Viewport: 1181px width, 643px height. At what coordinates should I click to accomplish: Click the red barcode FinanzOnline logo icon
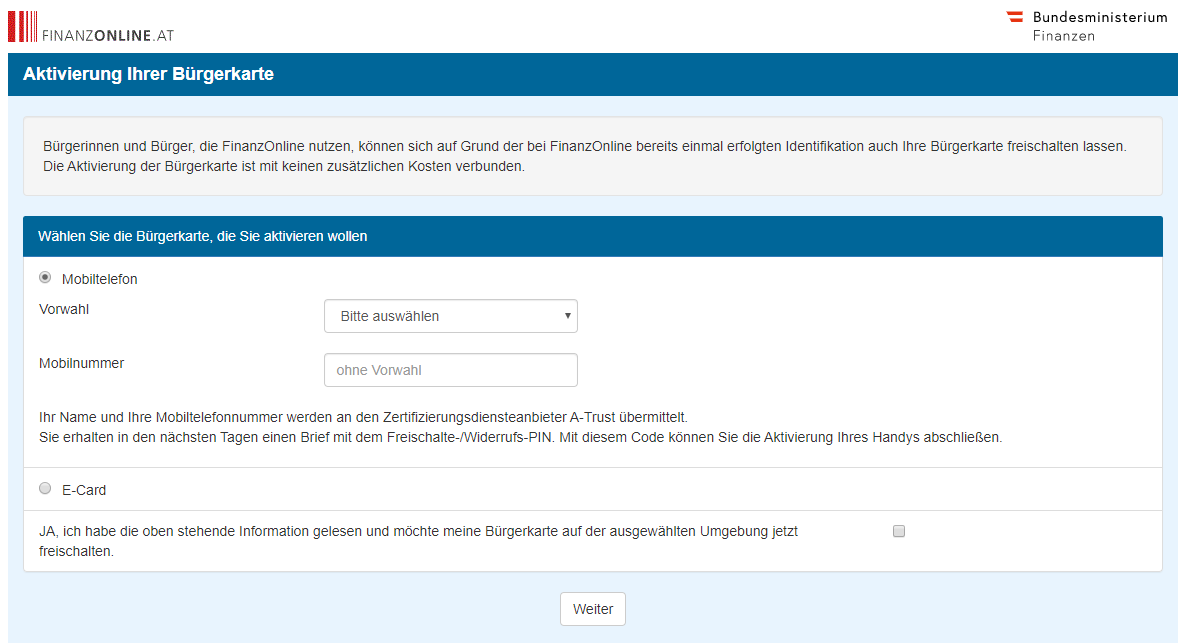[x=23, y=26]
